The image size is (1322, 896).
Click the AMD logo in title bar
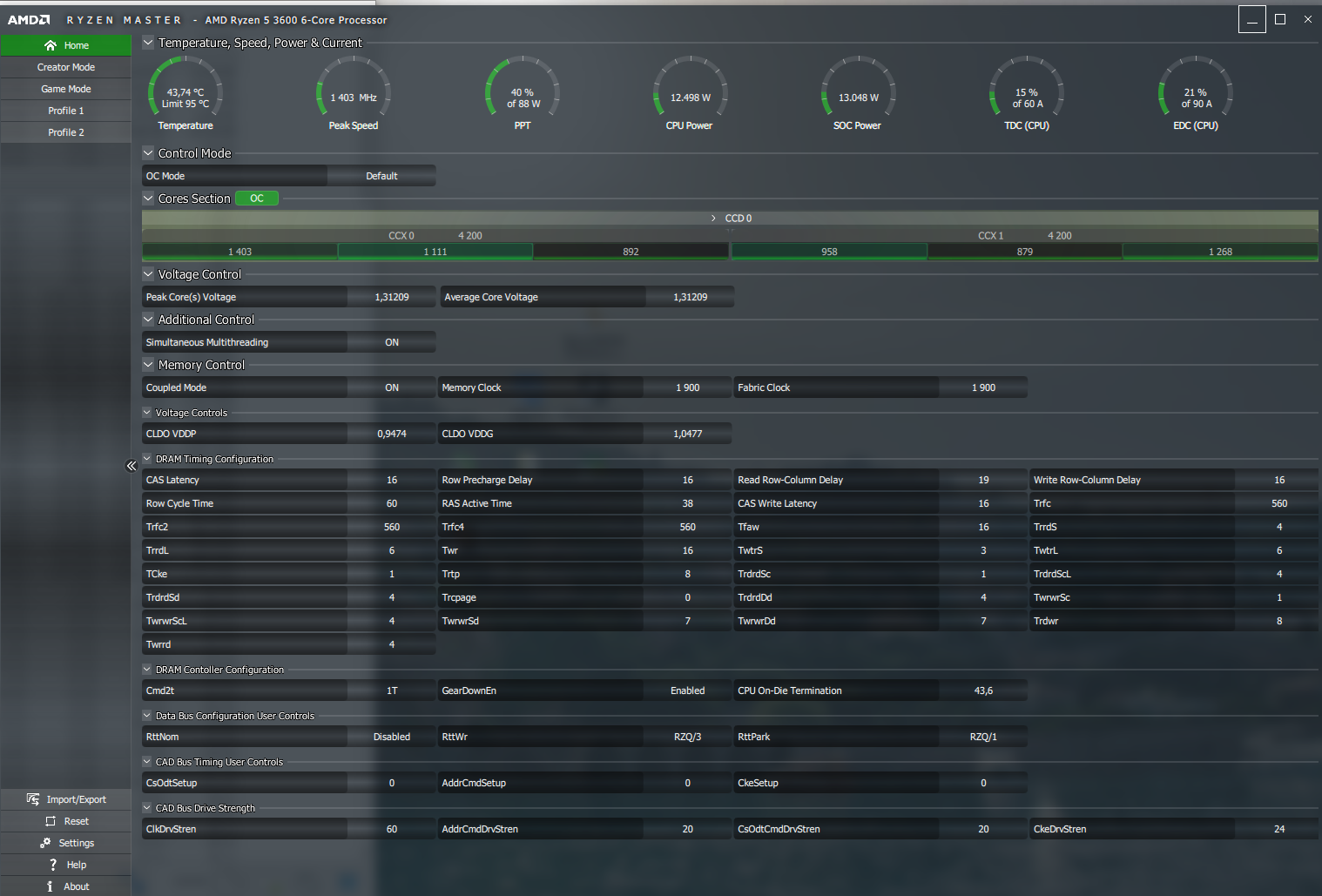(x=29, y=20)
